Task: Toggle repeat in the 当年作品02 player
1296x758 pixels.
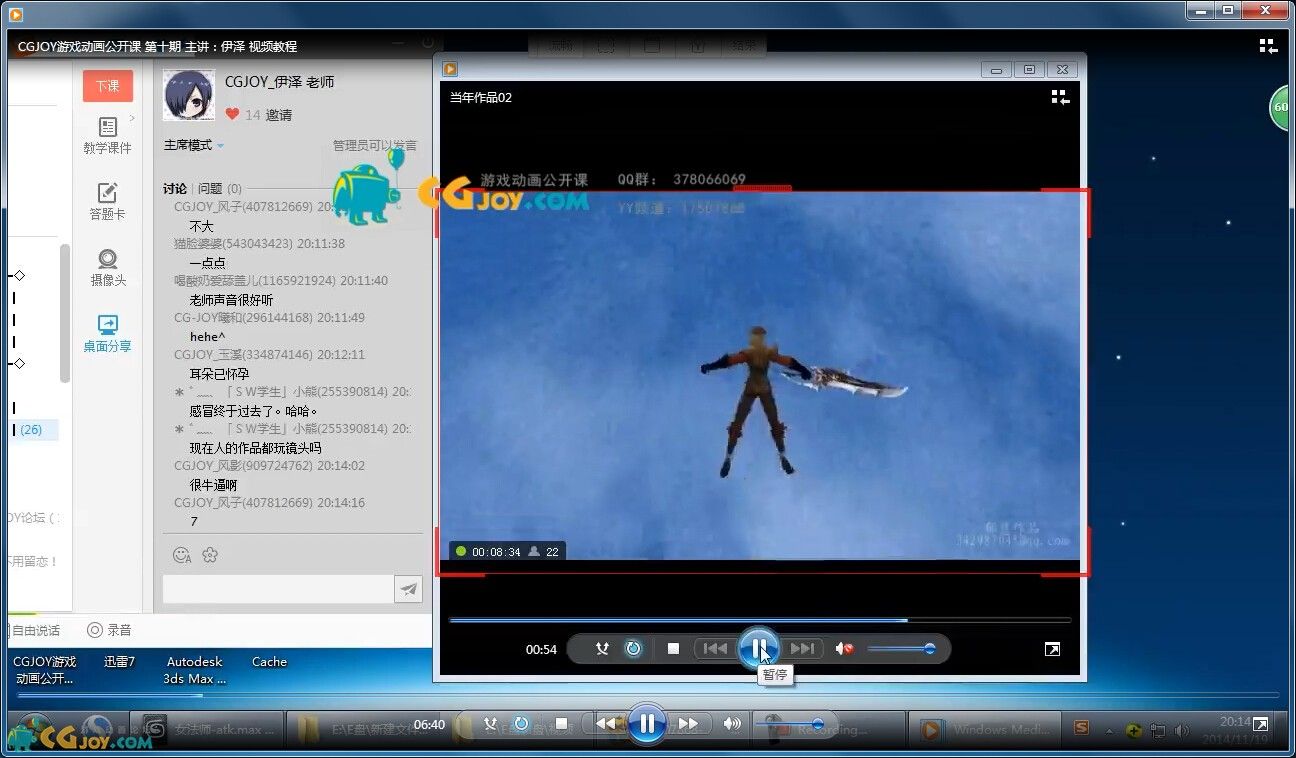Action: click(633, 649)
